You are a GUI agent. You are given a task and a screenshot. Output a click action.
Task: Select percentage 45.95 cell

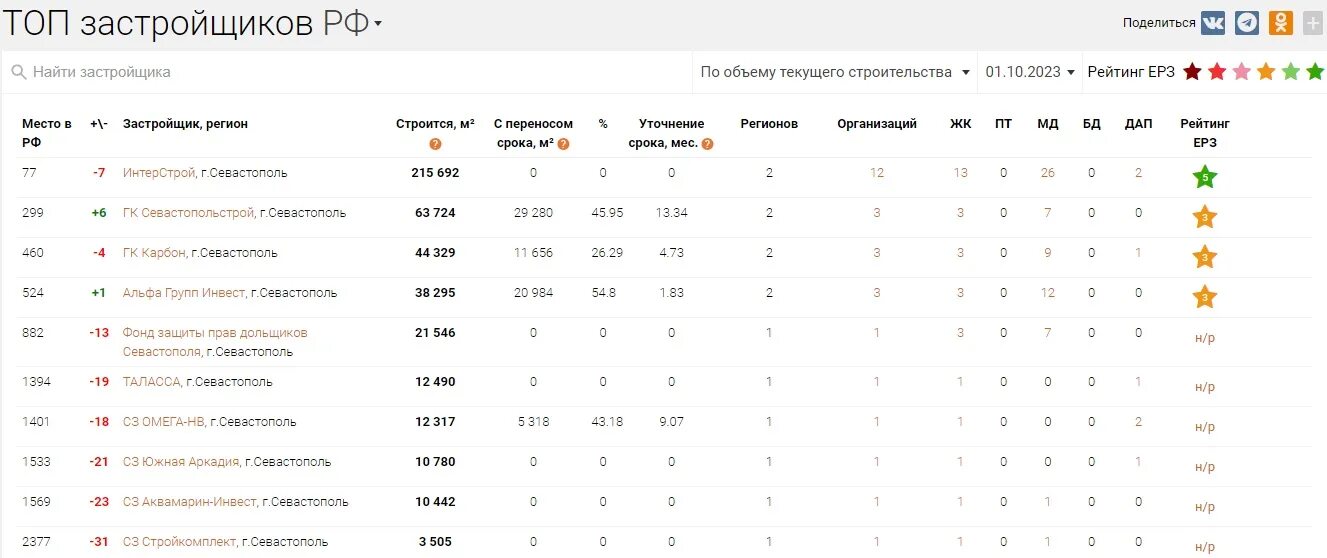point(607,213)
